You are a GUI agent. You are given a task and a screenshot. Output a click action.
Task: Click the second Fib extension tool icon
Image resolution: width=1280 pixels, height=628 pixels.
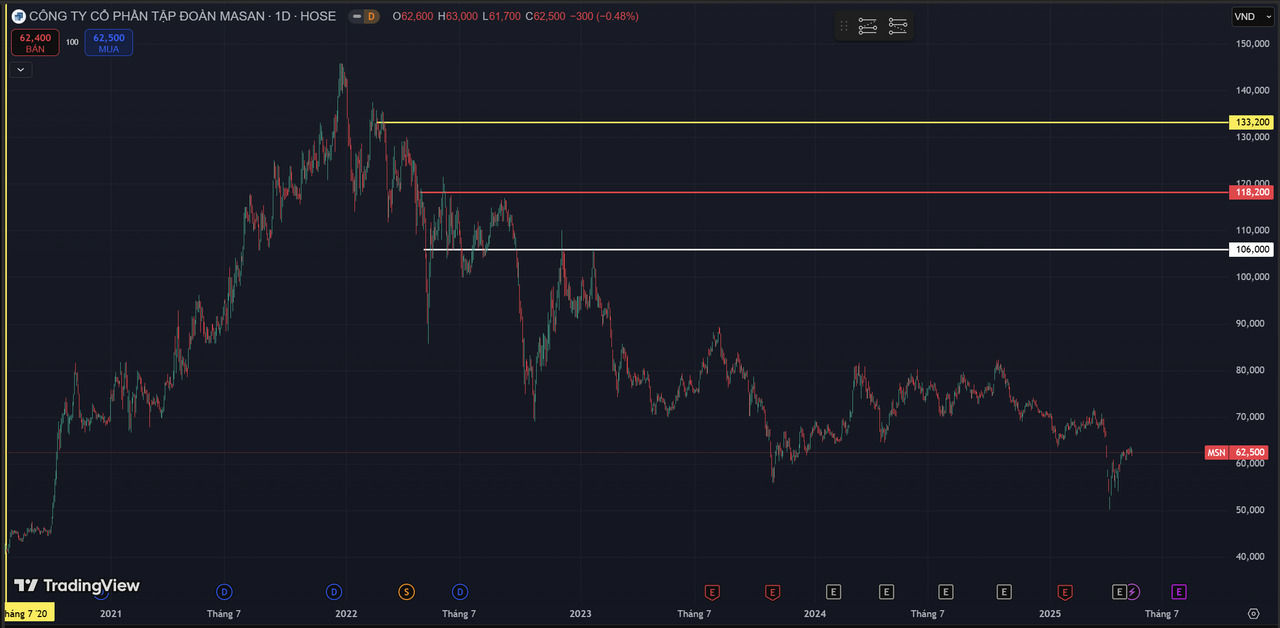[898, 26]
